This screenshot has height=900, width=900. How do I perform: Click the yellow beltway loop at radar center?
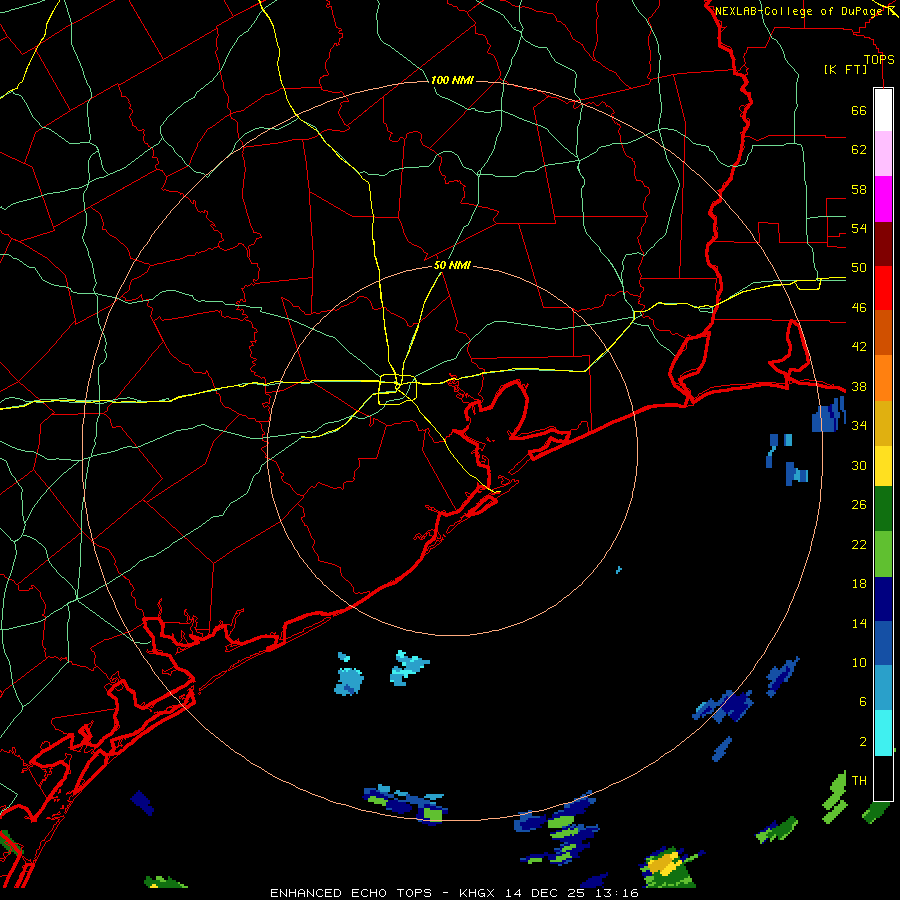(x=397, y=389)
